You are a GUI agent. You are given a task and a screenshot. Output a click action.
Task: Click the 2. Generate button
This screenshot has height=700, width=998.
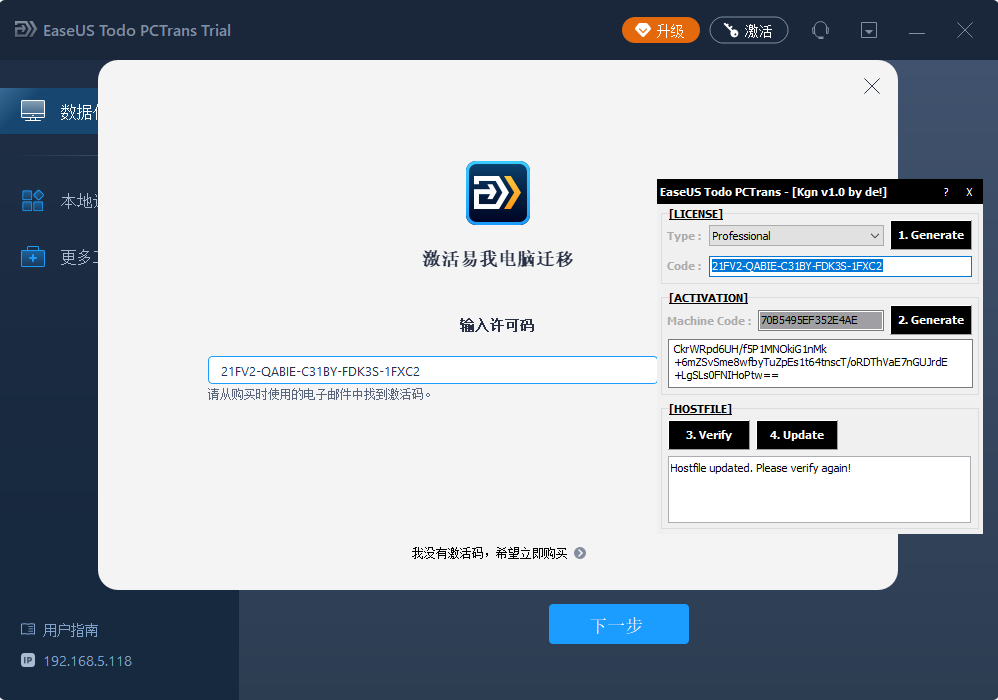[931, 320]
